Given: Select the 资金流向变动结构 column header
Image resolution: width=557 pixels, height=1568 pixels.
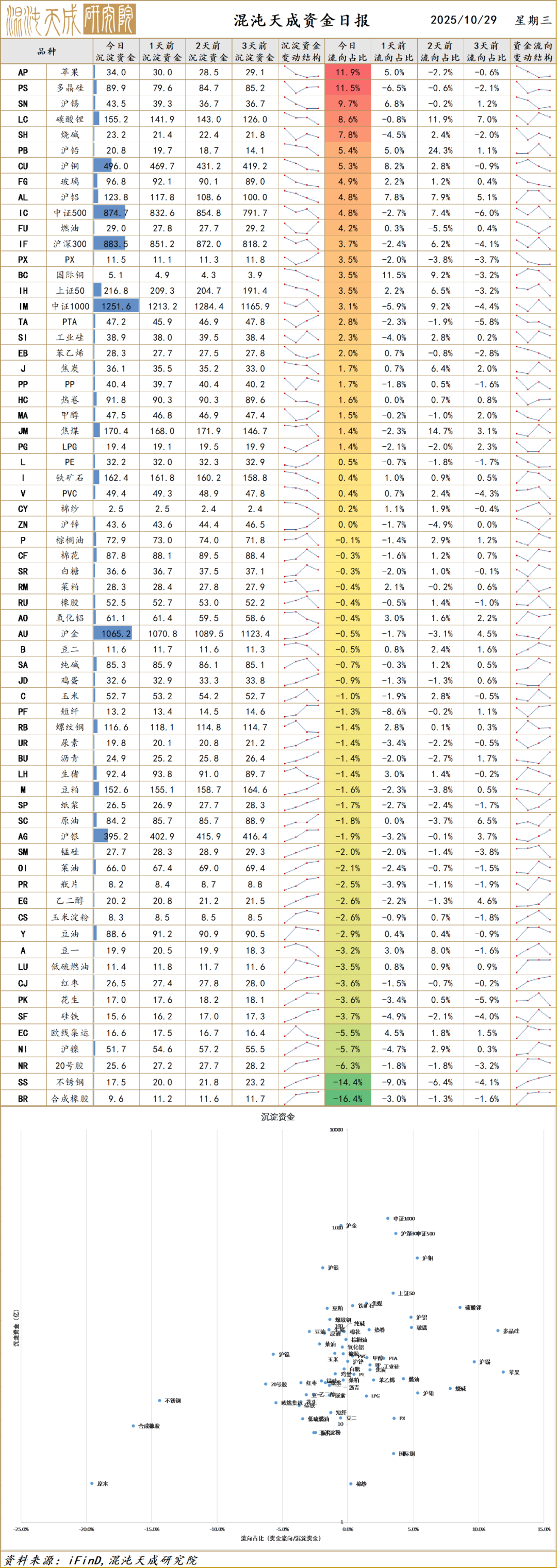Looking at the screenshot, I should coord(533,52).
